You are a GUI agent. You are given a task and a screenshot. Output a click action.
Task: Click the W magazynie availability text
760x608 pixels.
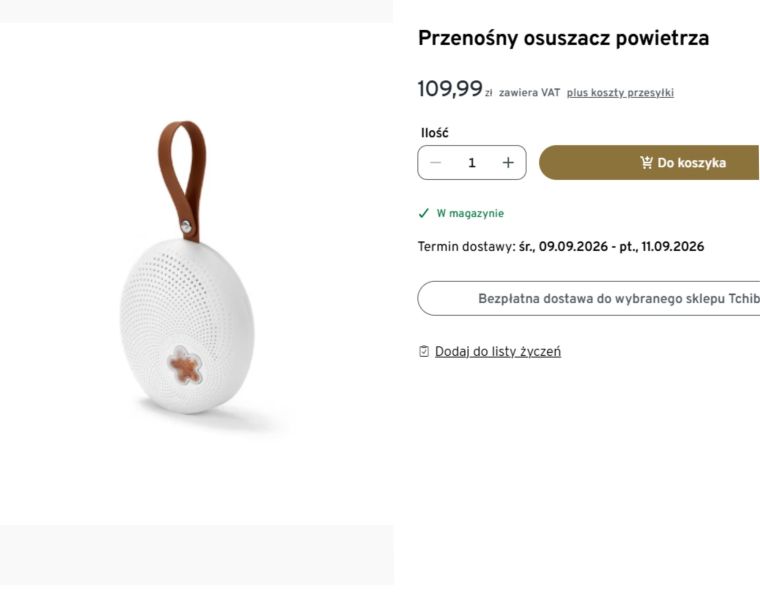pos(470,213)
